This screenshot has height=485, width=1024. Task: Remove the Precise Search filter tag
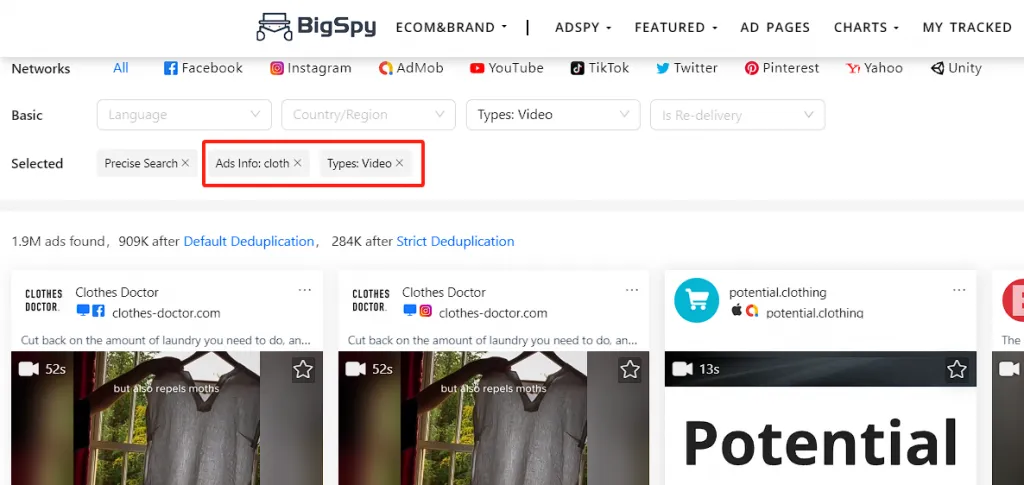(x=185, y=163)
